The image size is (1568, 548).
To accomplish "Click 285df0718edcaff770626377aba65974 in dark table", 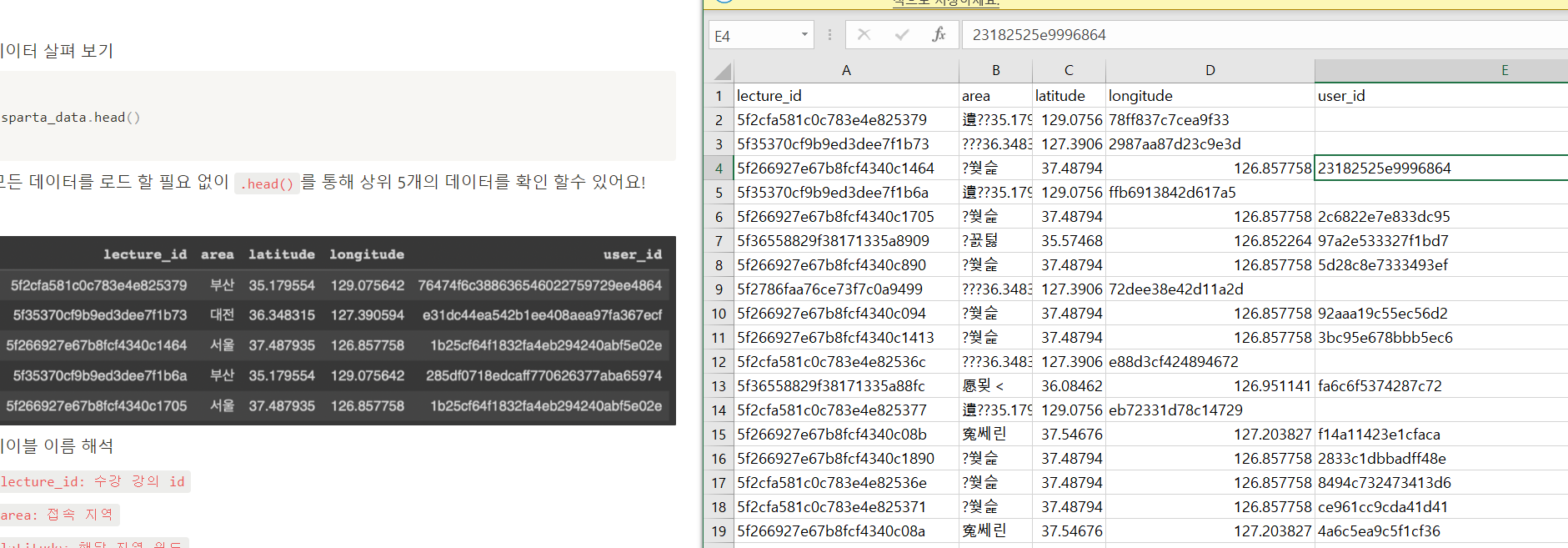I will 544,375.
